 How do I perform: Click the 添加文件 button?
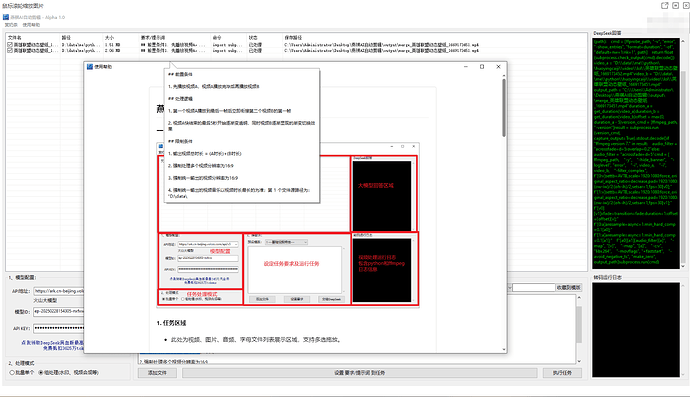point(157,373)
